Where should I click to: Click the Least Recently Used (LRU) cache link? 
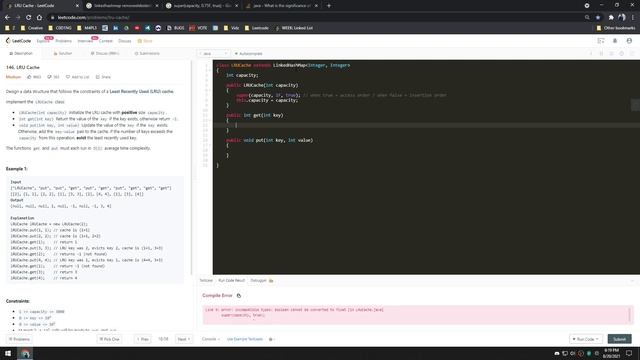141,91
